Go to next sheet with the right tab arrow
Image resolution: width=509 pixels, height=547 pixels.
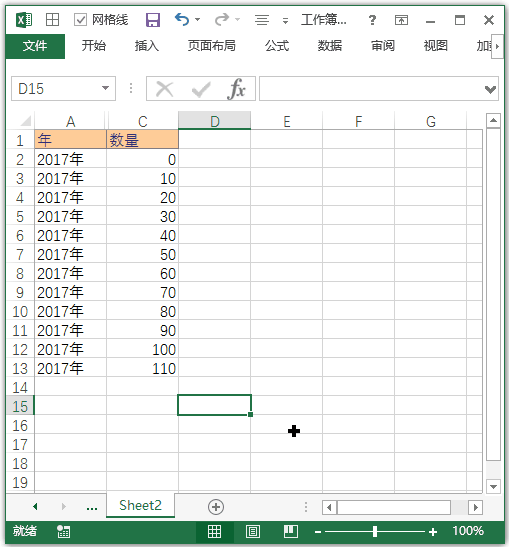coord(63,506)
